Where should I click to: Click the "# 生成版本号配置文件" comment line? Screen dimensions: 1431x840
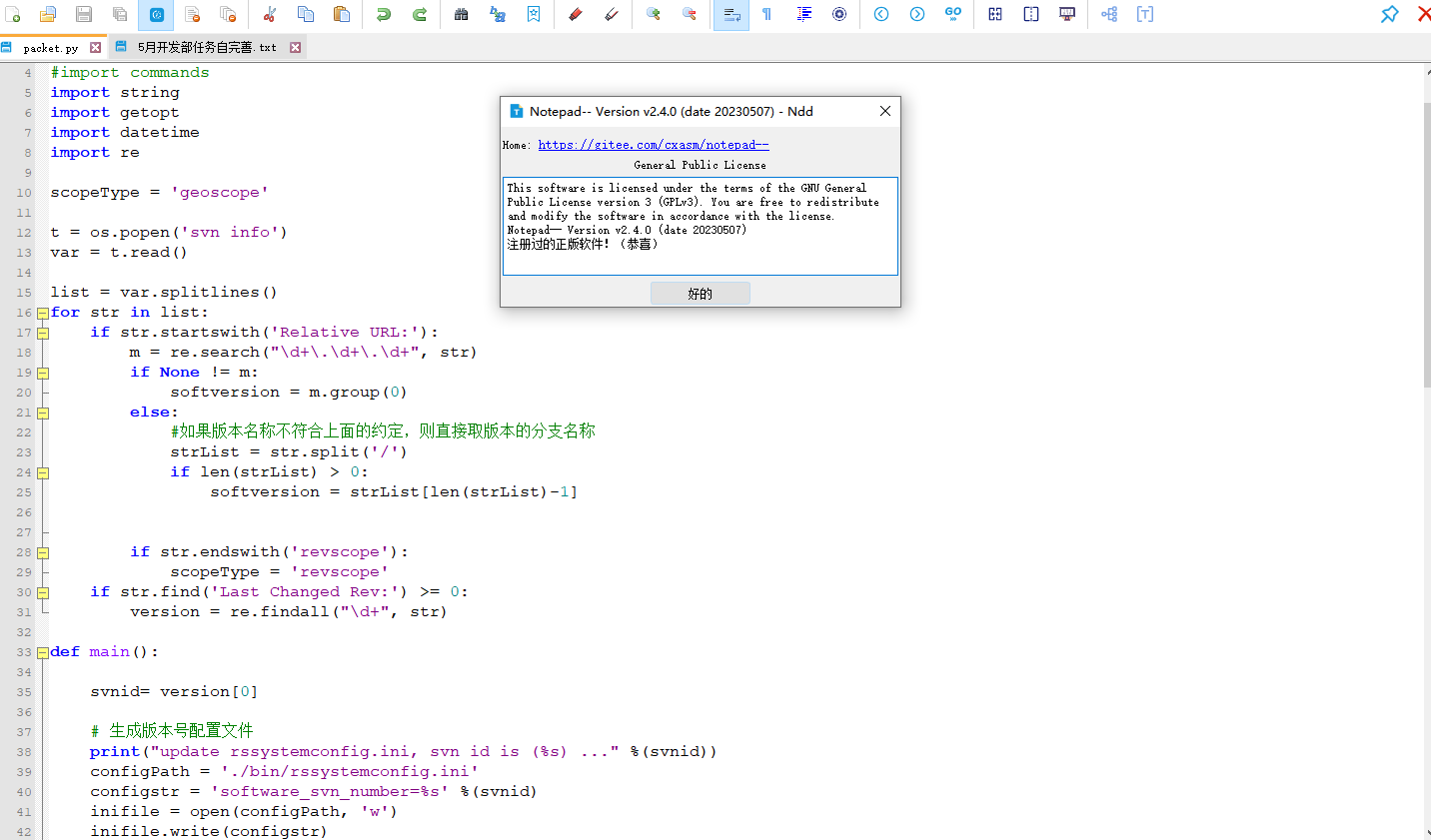coord(172,731)
